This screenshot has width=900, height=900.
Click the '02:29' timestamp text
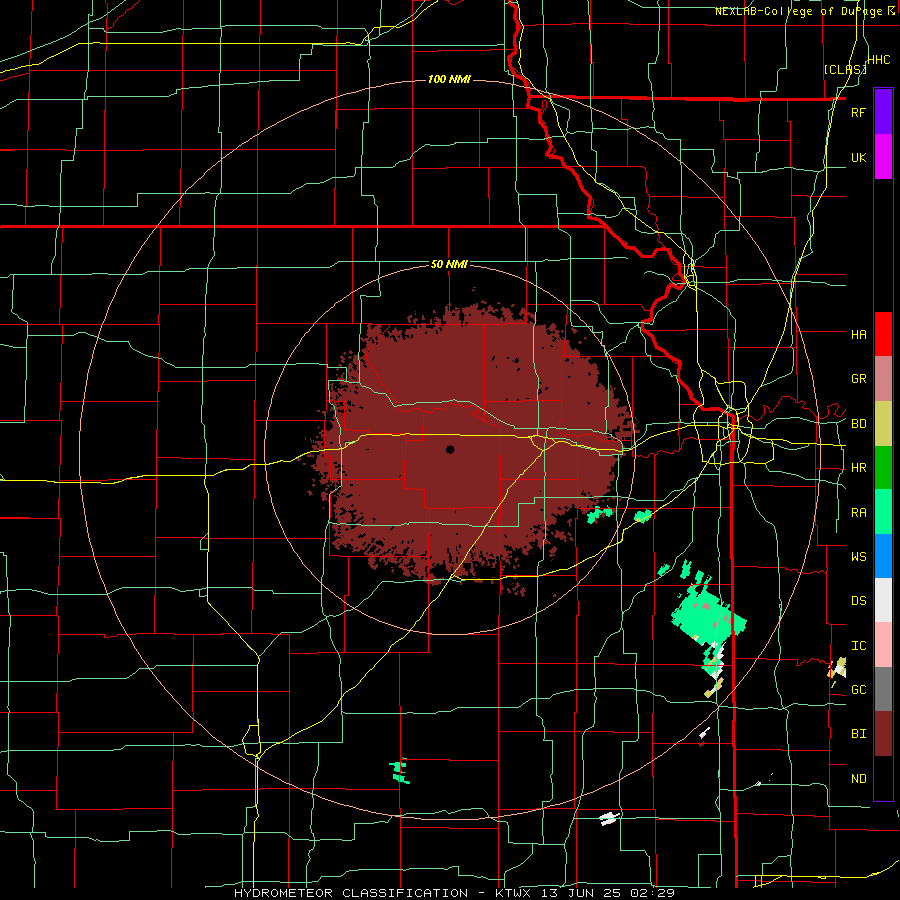653,893
